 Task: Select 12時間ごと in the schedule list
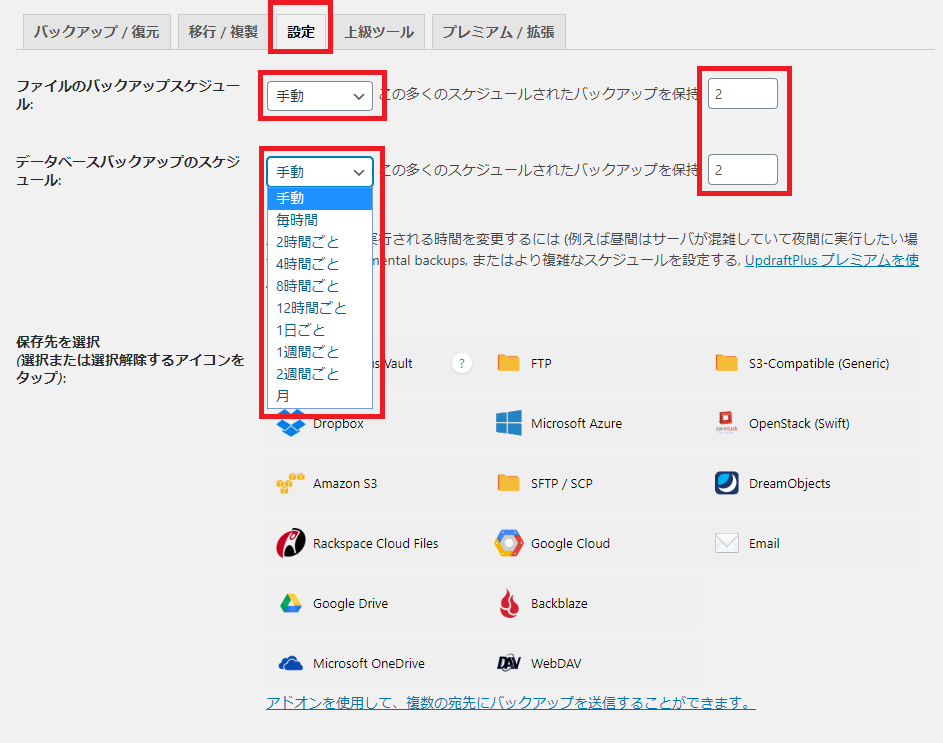click(320, 308)
